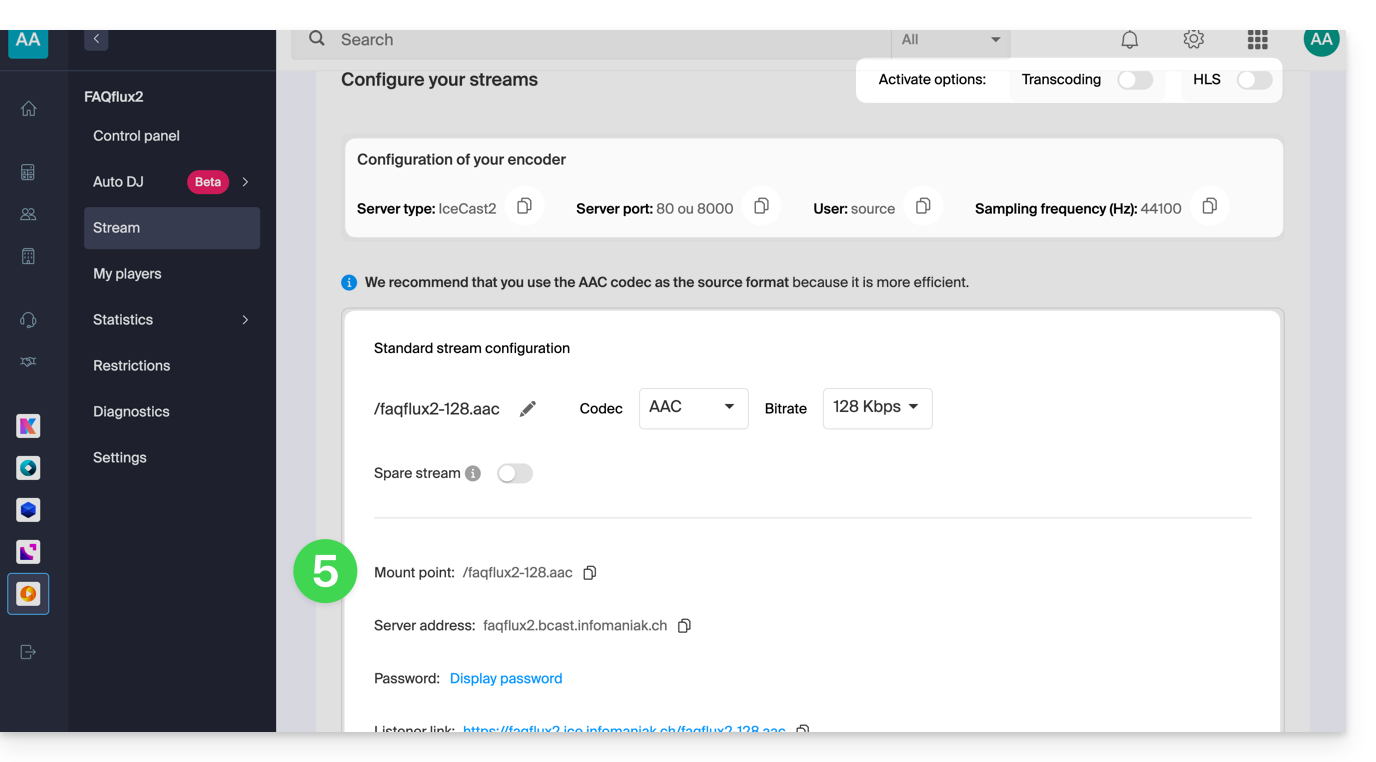The height and width of the screenshot is (762, 1376).
Task: Open notifications bell
Action: (x=1129, y=40)
